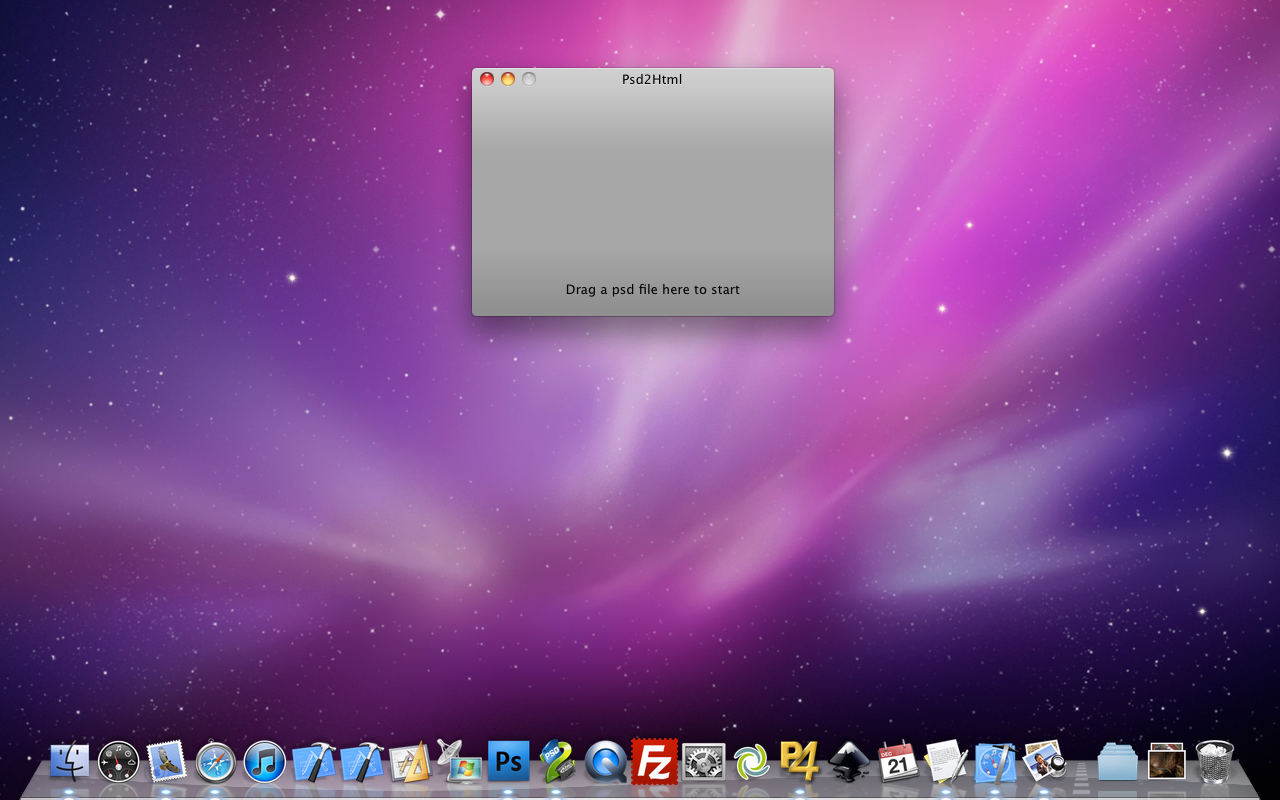Viewport: 1280px width, 800px height.
Task: Close the Psd2Html window
Action: (x=487, y=79)
